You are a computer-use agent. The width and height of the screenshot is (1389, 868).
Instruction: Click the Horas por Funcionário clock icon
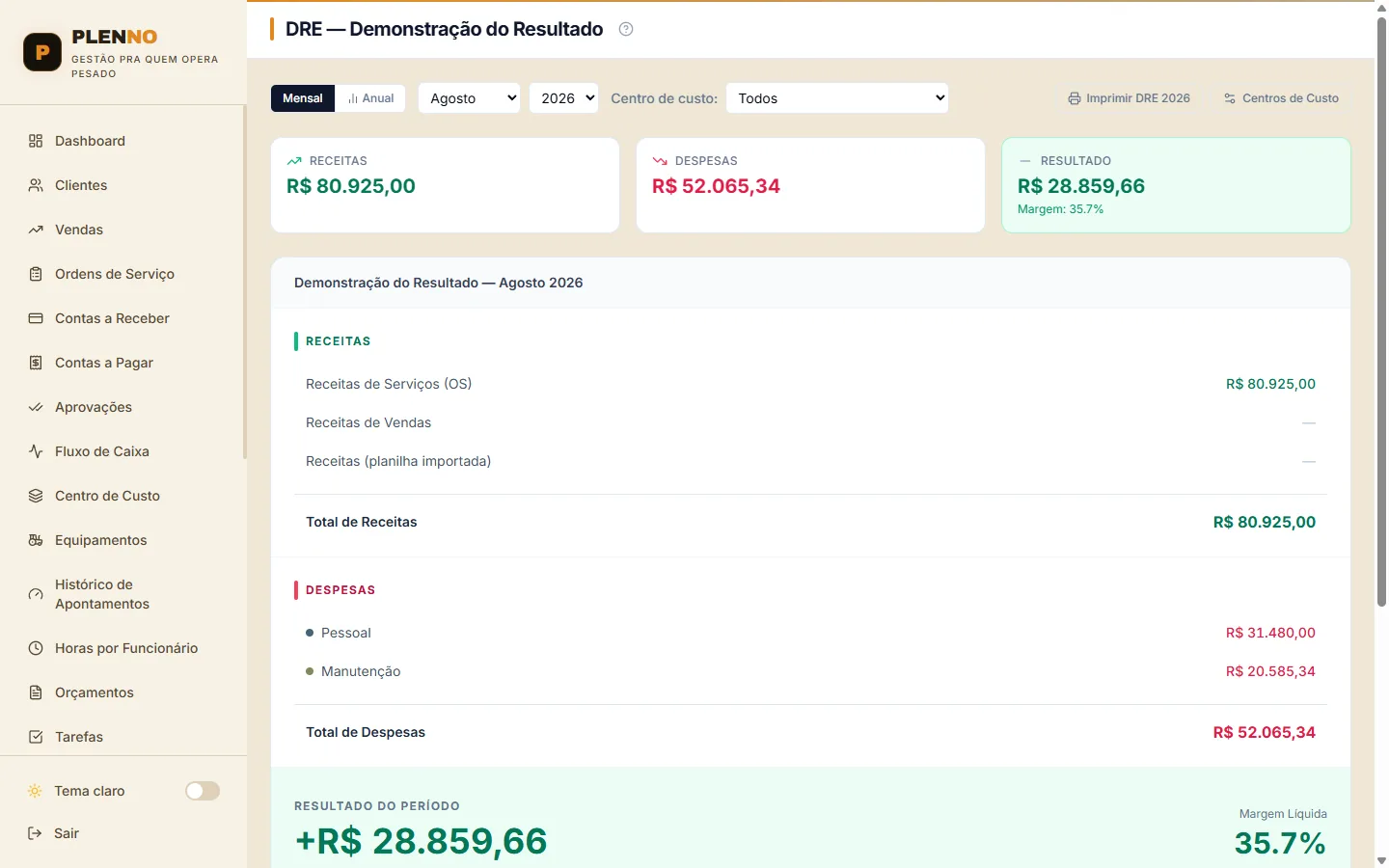(36, 648)
